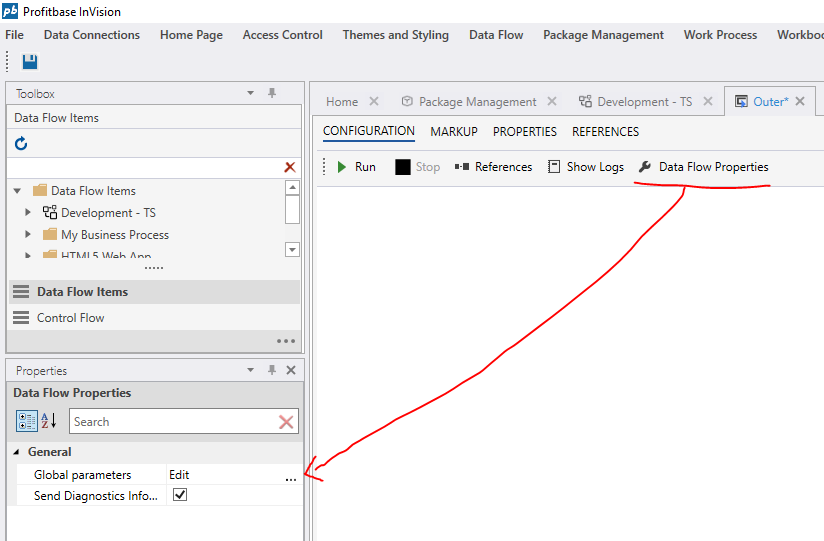The image size is (824, 541).
Task: Open Data Flow Properties wrench icon
Action: 645,167
